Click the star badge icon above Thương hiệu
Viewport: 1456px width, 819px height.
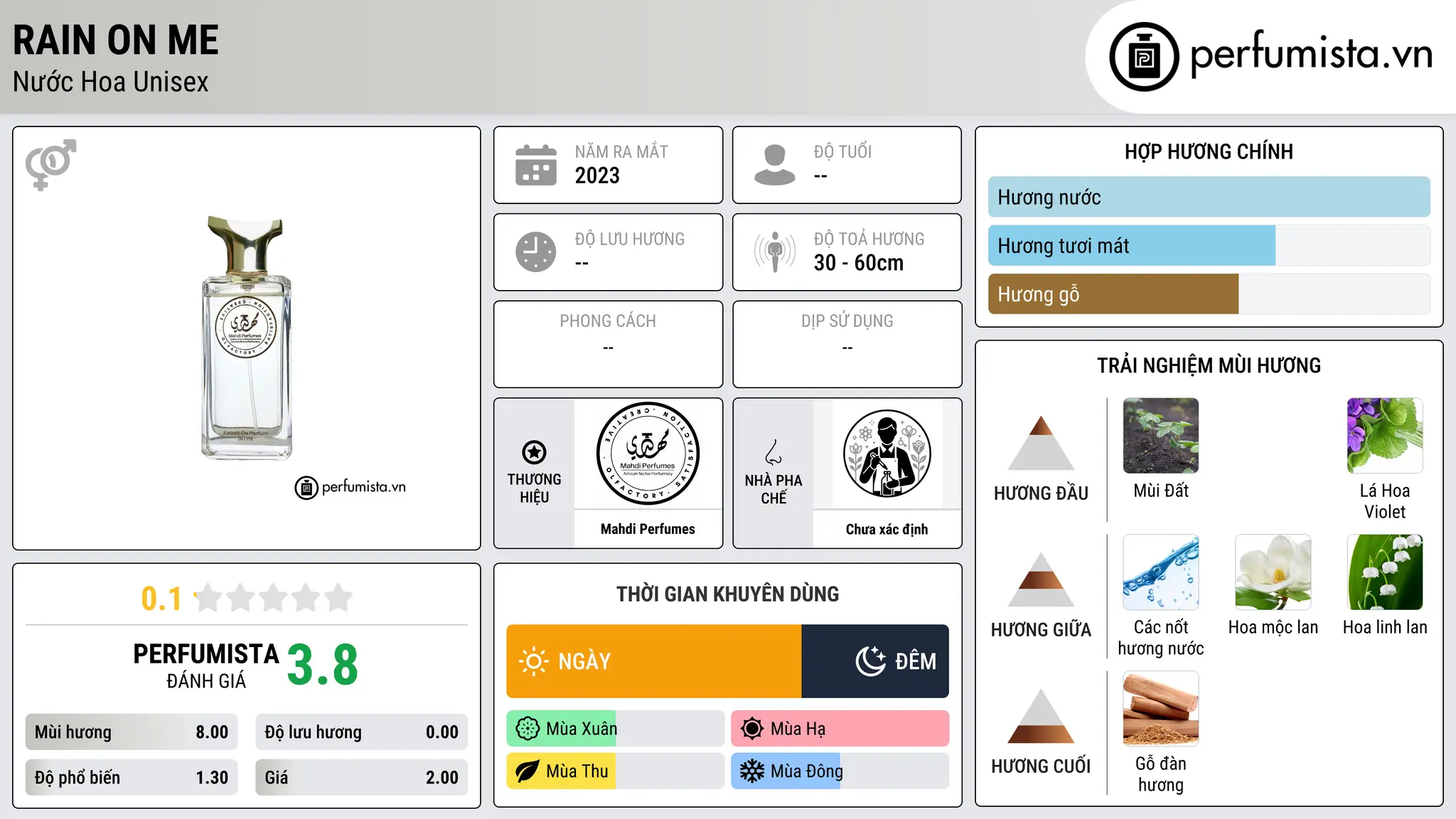[534, 451]
